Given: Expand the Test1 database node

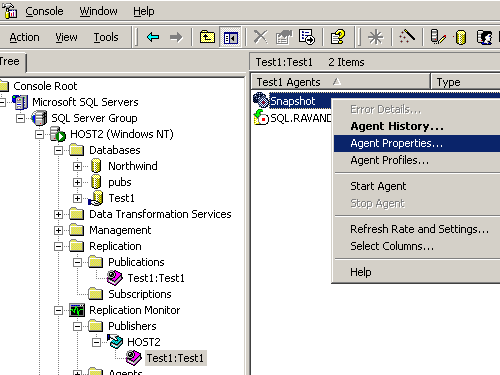Looking at the screenshot, I should click(77, 198).
